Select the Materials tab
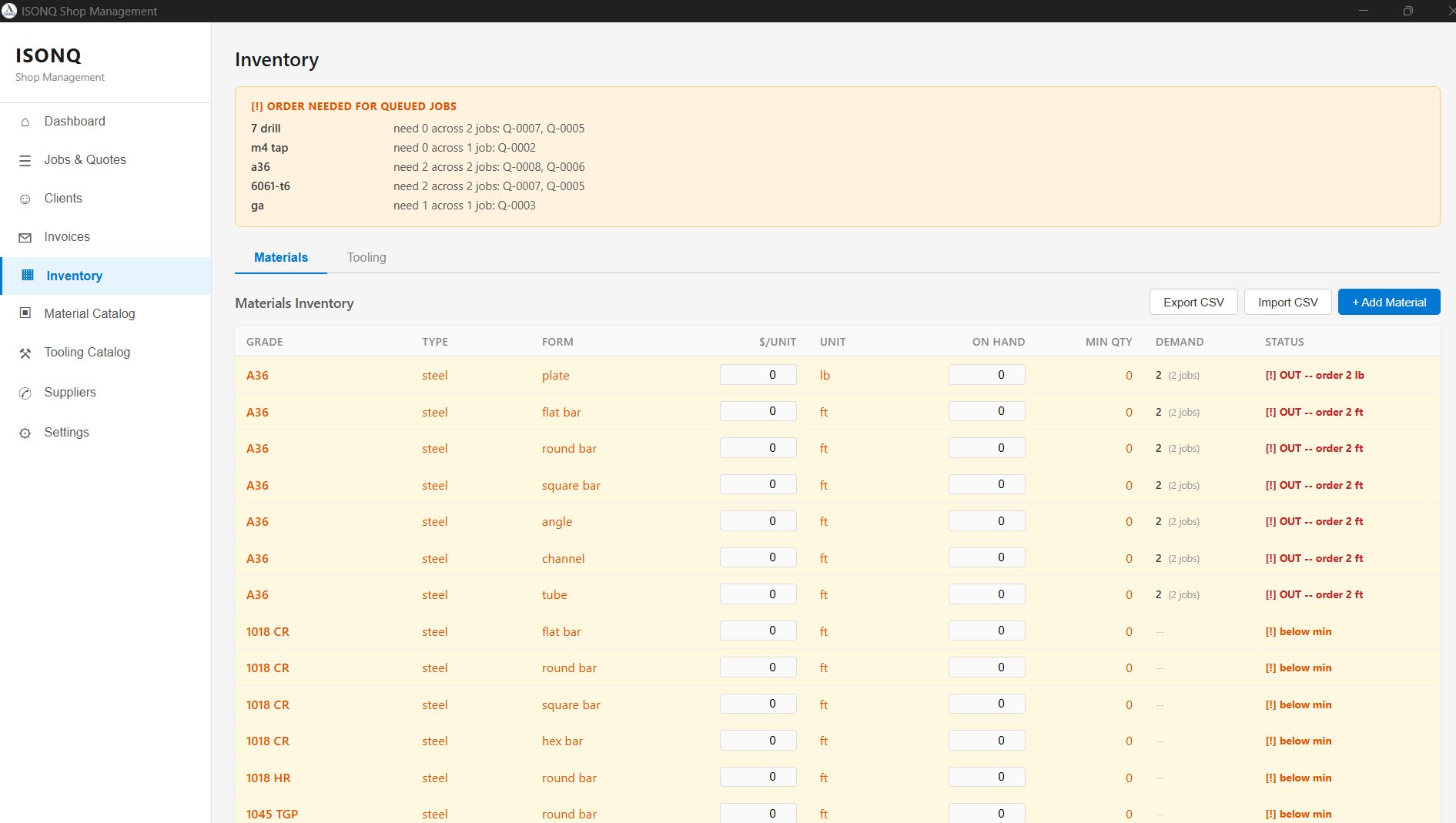Image resolution: width=1456 pixels, height=823 pixels. (x=280, y=257)
